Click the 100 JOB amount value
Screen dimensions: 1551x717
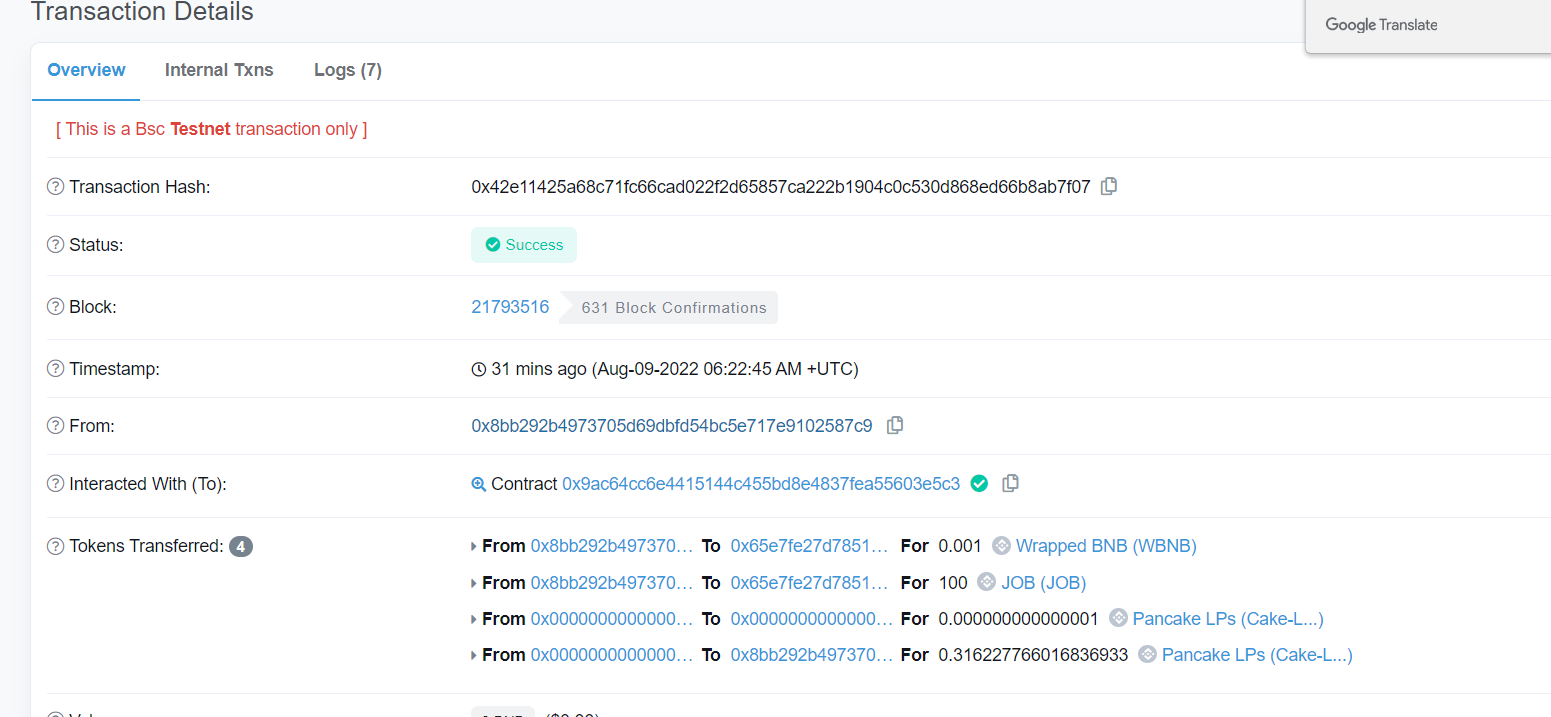tap(953, 582)
